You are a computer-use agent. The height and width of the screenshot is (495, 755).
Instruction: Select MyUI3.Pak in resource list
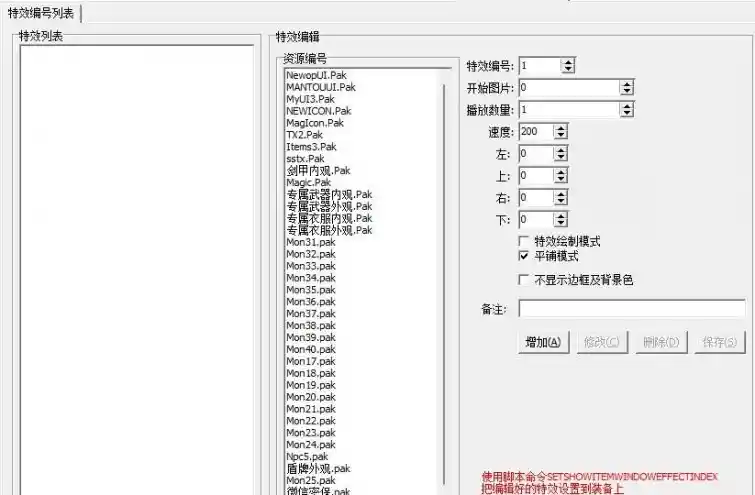tap(310, 99)
